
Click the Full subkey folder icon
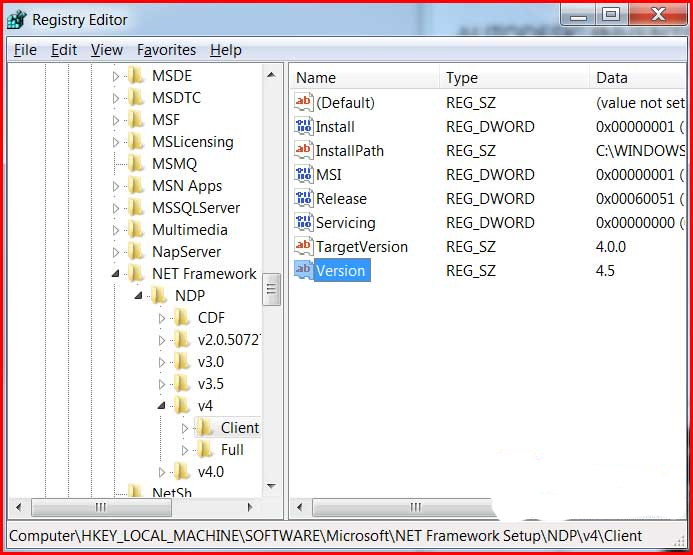click(205, 449)
